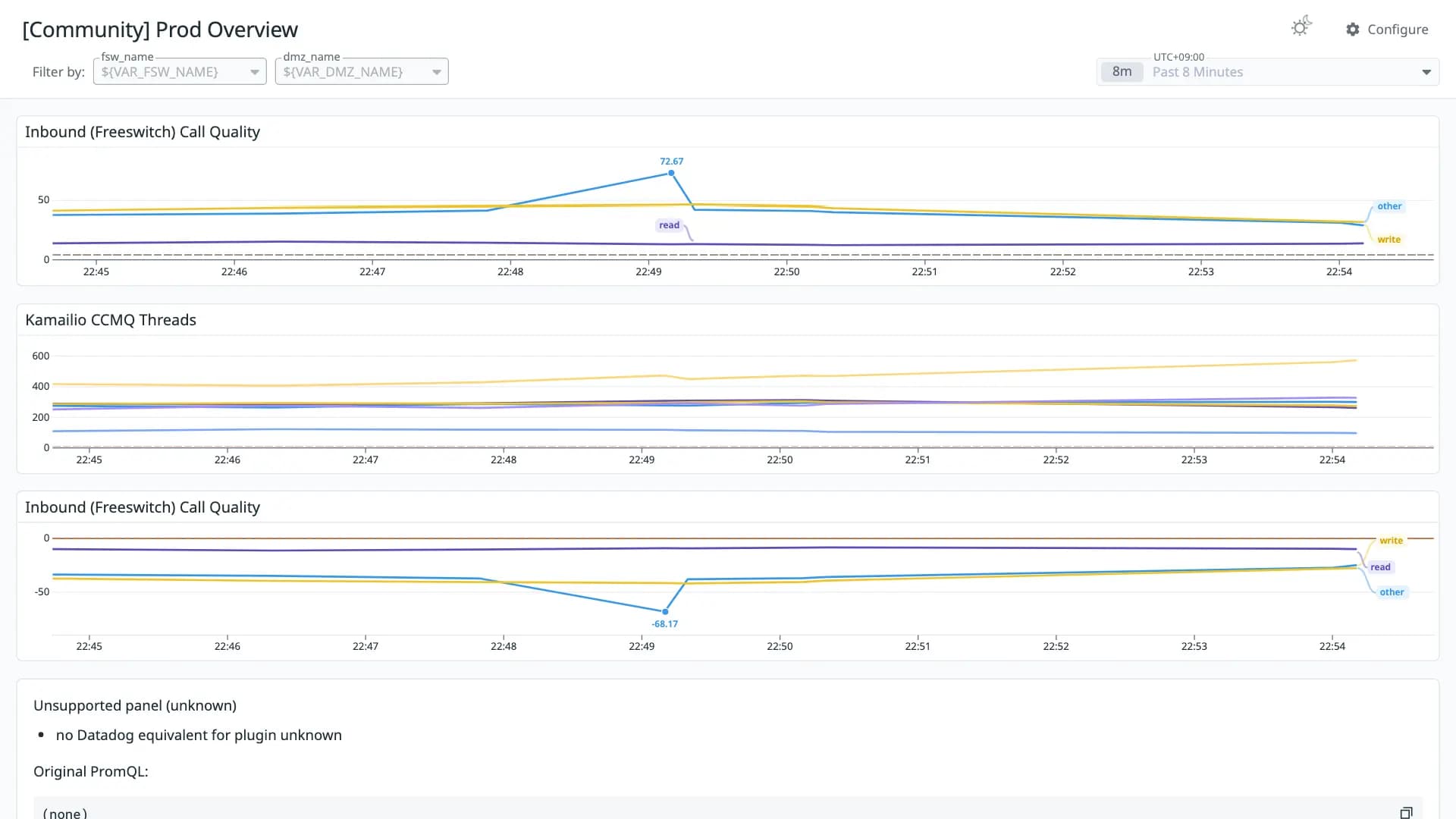Click the Unsupported panel (unknown) heading

pos(135,705)
